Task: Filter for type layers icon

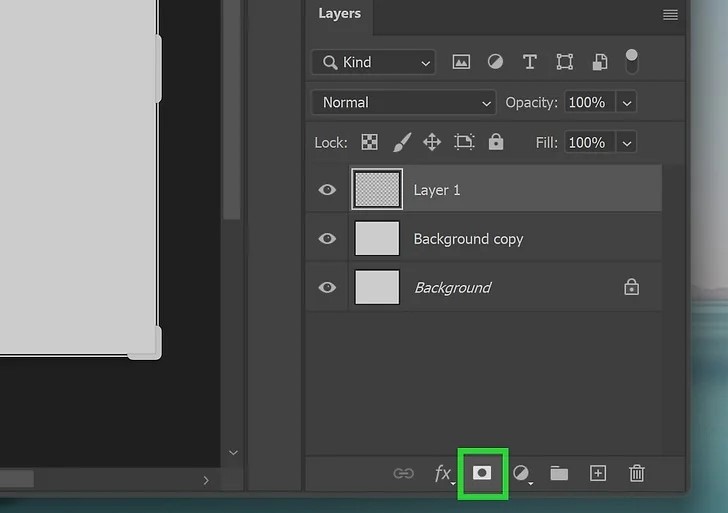Action: 530,62
